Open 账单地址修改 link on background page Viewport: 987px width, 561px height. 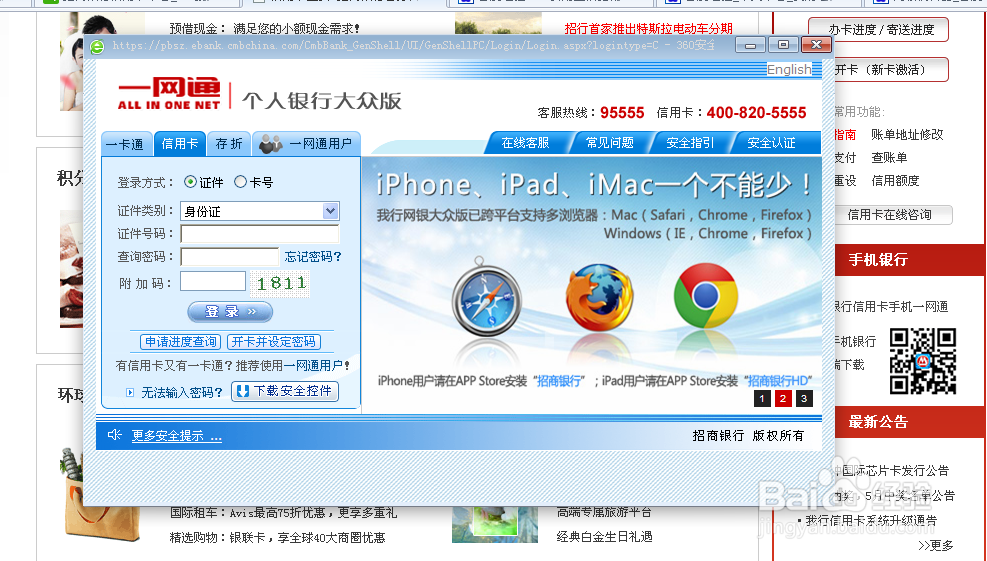(x=907, y=134)
